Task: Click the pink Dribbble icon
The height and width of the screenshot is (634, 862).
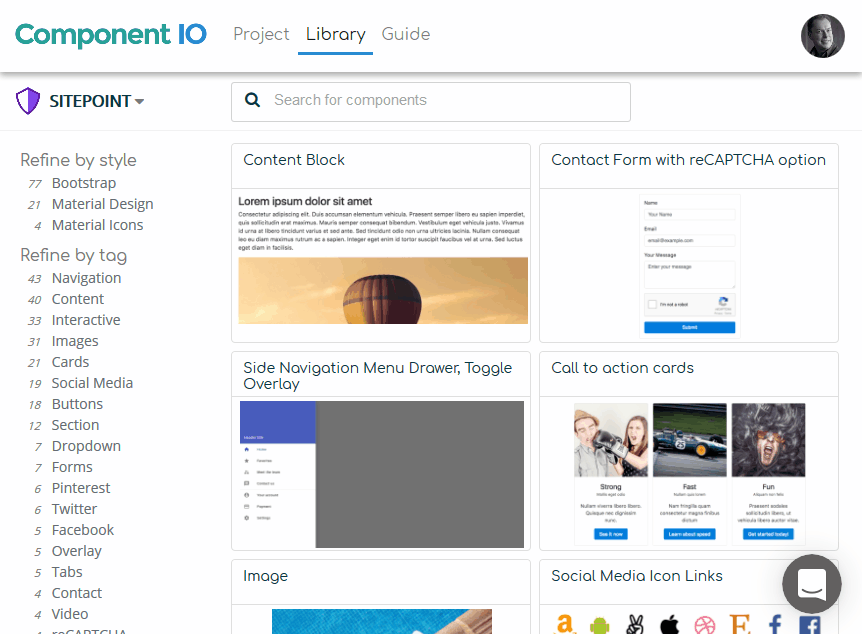Action: coord(705,626)
